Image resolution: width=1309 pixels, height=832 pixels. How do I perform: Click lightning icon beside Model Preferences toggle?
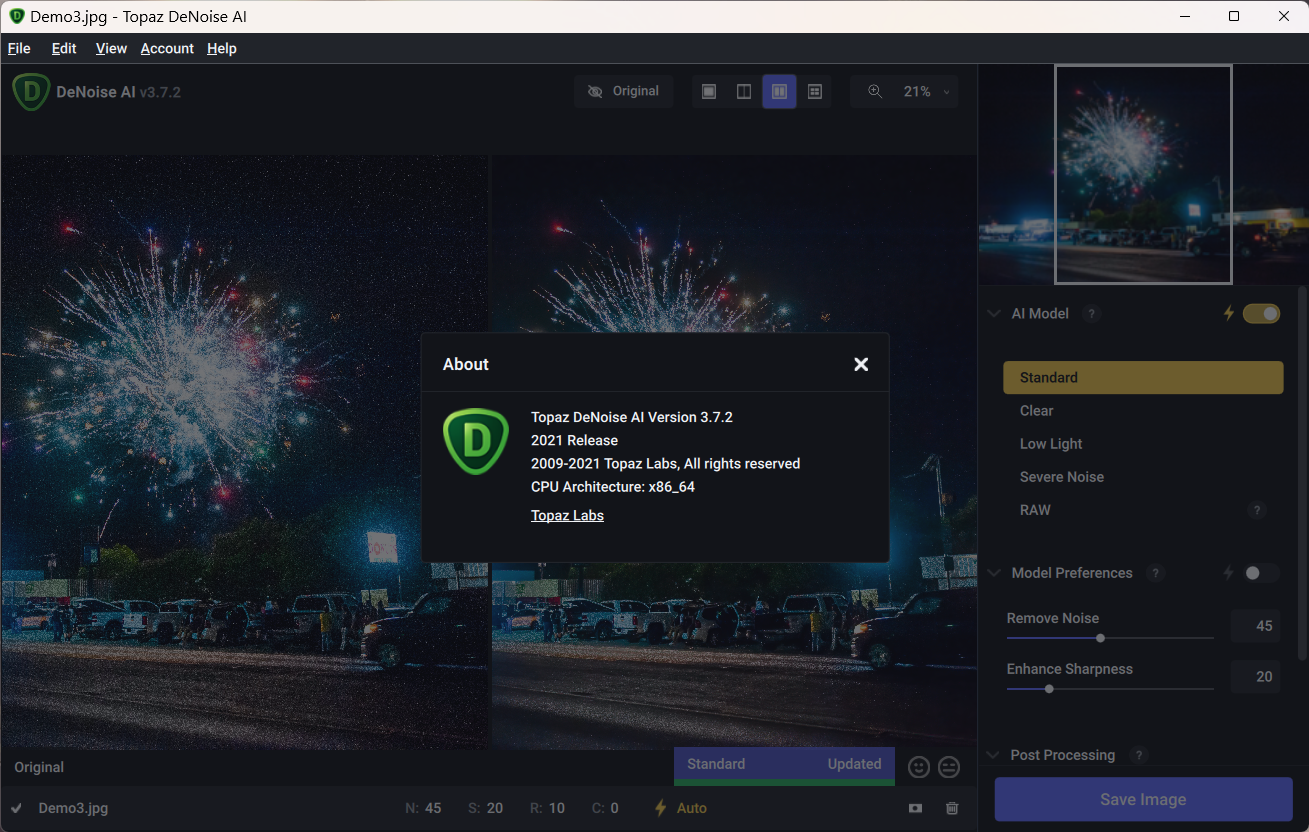(x=1229, y=573)
